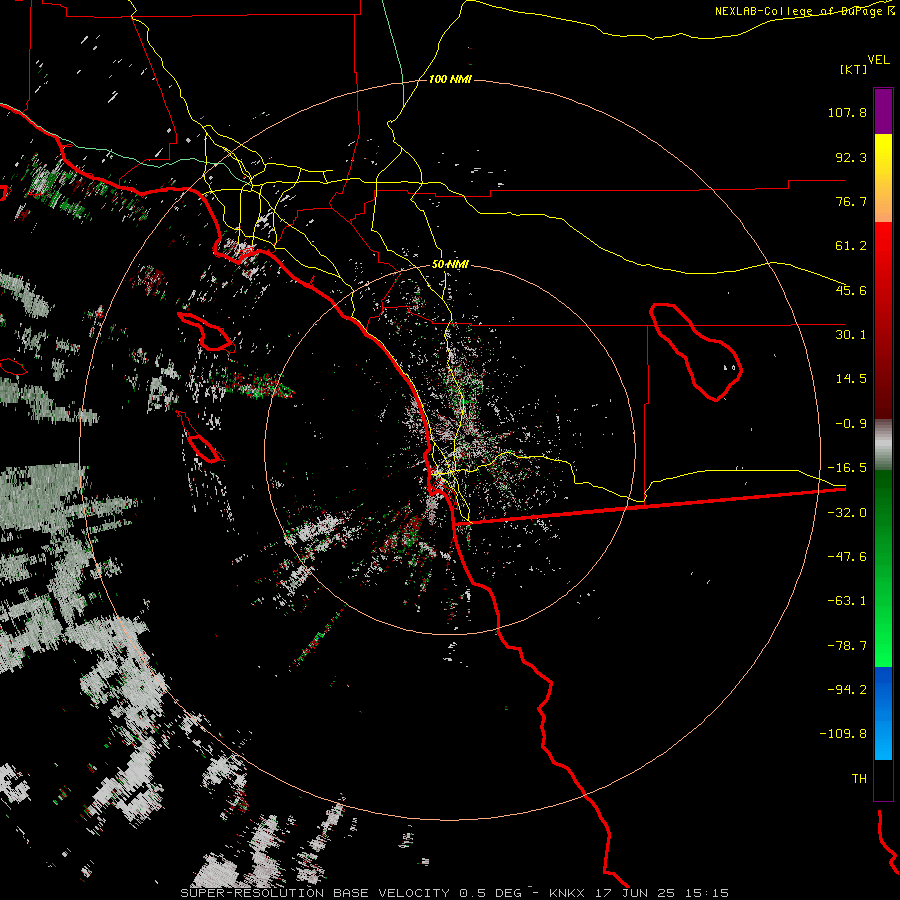Pick the gray band of the color bar
This screenshot has width=900, height=900.
883,444
